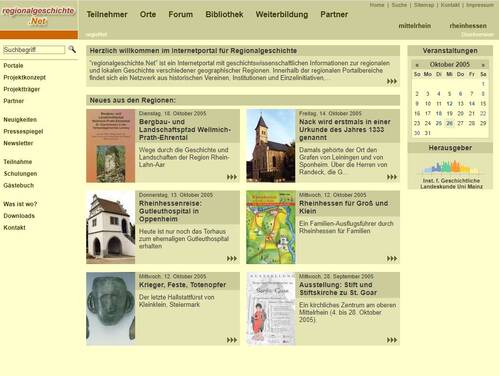This screenshot has width=499, height=376.
Task: Click the magnifying glass search icon
Action: (x=72, y=49)
